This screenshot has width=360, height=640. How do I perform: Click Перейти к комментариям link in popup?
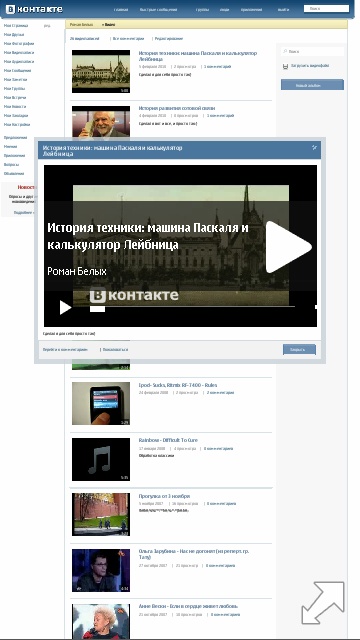point(65,350)
